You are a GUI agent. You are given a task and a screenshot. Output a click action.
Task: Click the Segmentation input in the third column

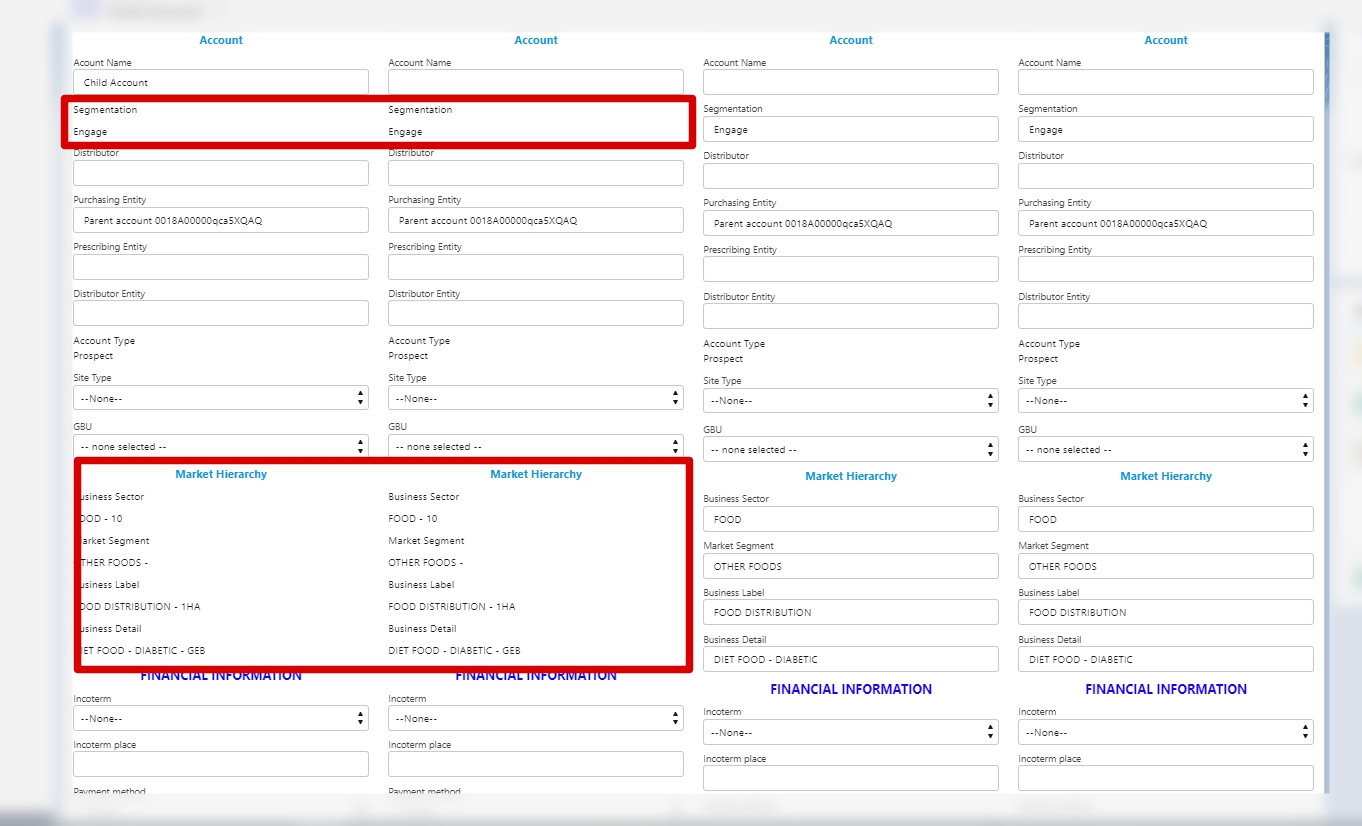click(x=851, y=129)
